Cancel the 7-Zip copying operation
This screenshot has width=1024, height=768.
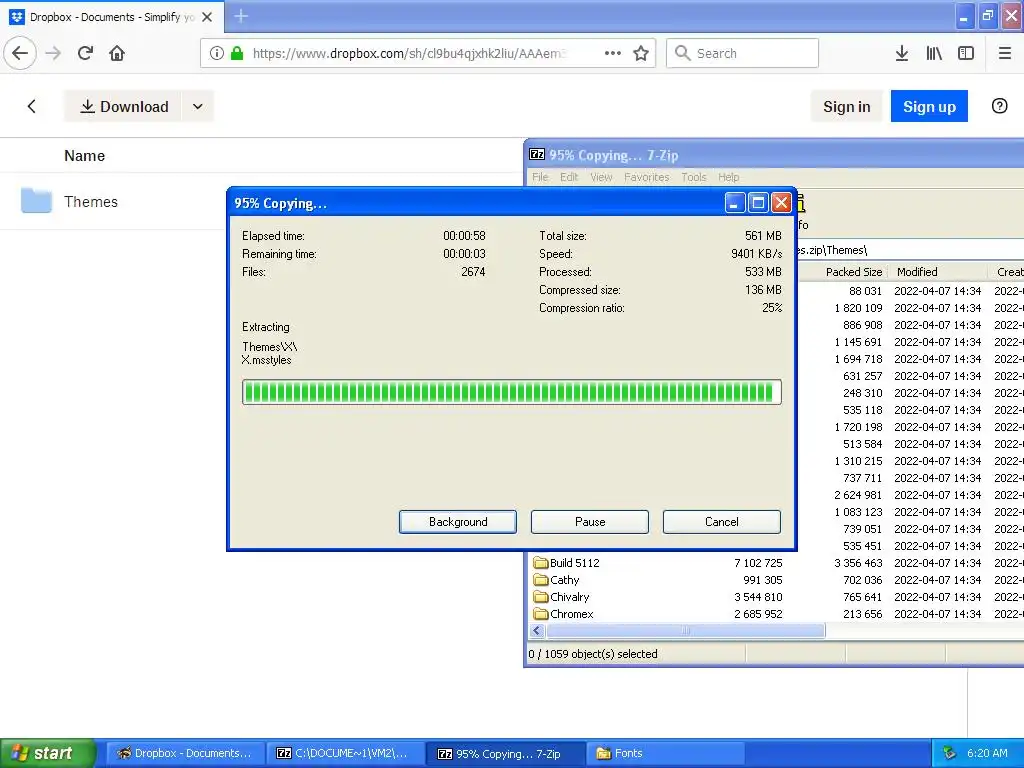tap(722, 522)
